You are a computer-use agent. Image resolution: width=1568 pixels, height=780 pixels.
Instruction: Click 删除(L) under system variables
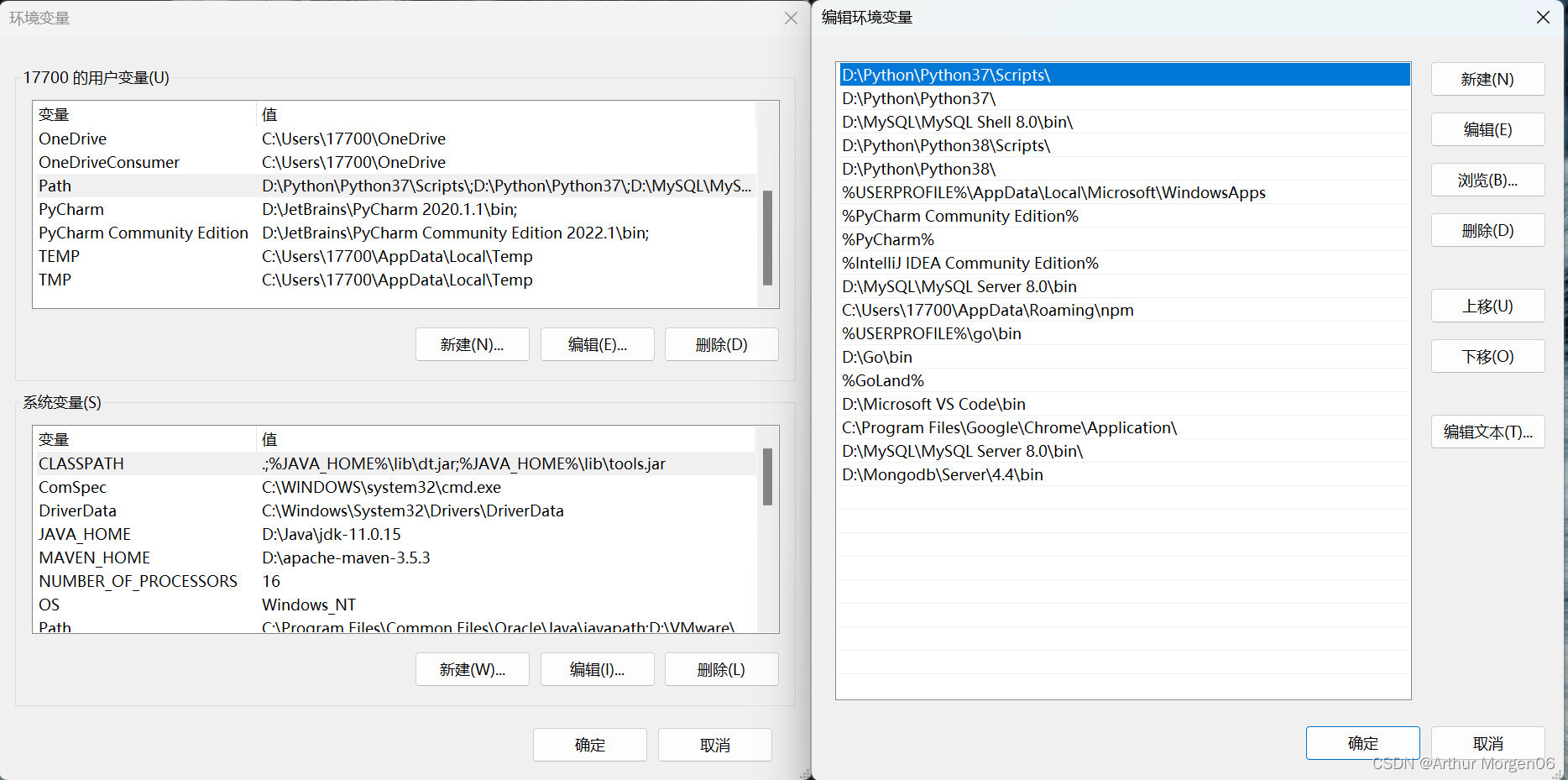721,669
